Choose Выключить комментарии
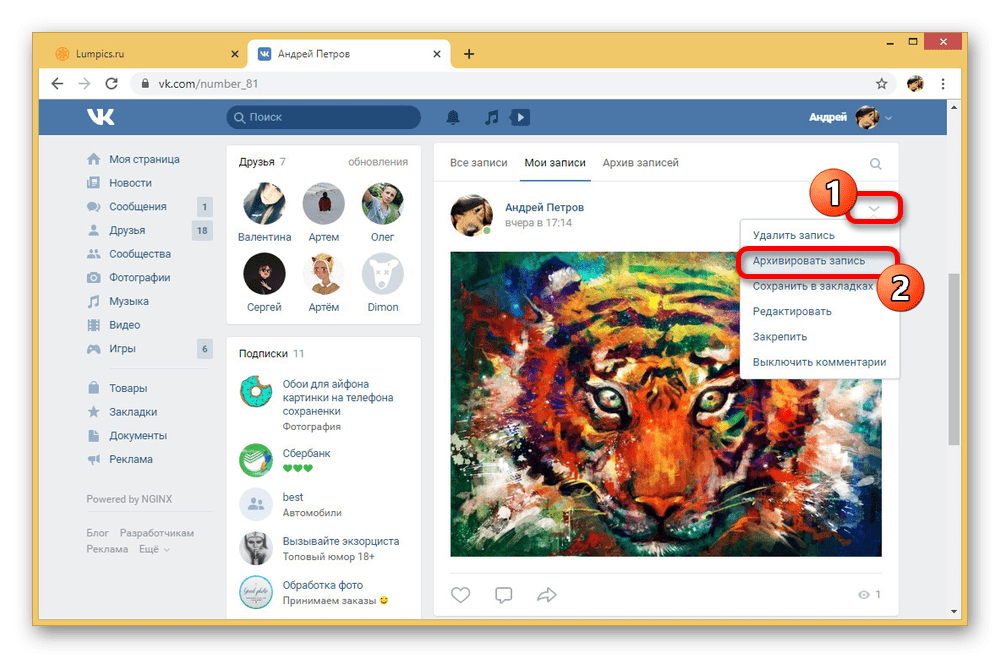The width and height of the screenshot is (1000, 658). pyautogui.click(x=820, y=362)
